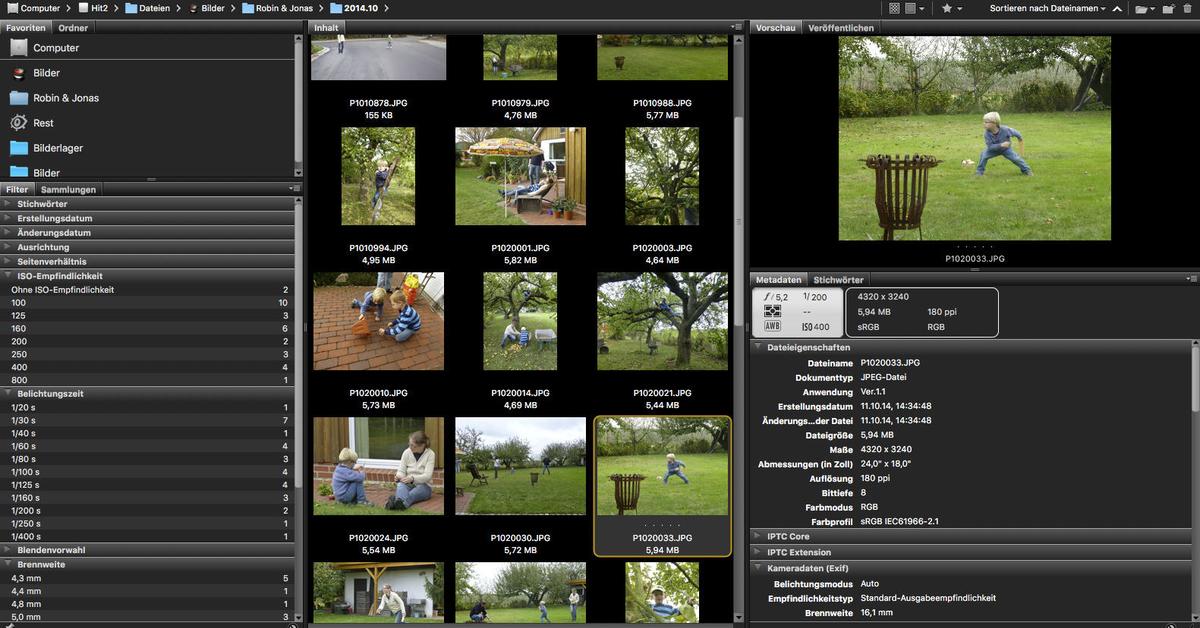Open the Rest favorite with the gear icon

[x=18, y=122]
